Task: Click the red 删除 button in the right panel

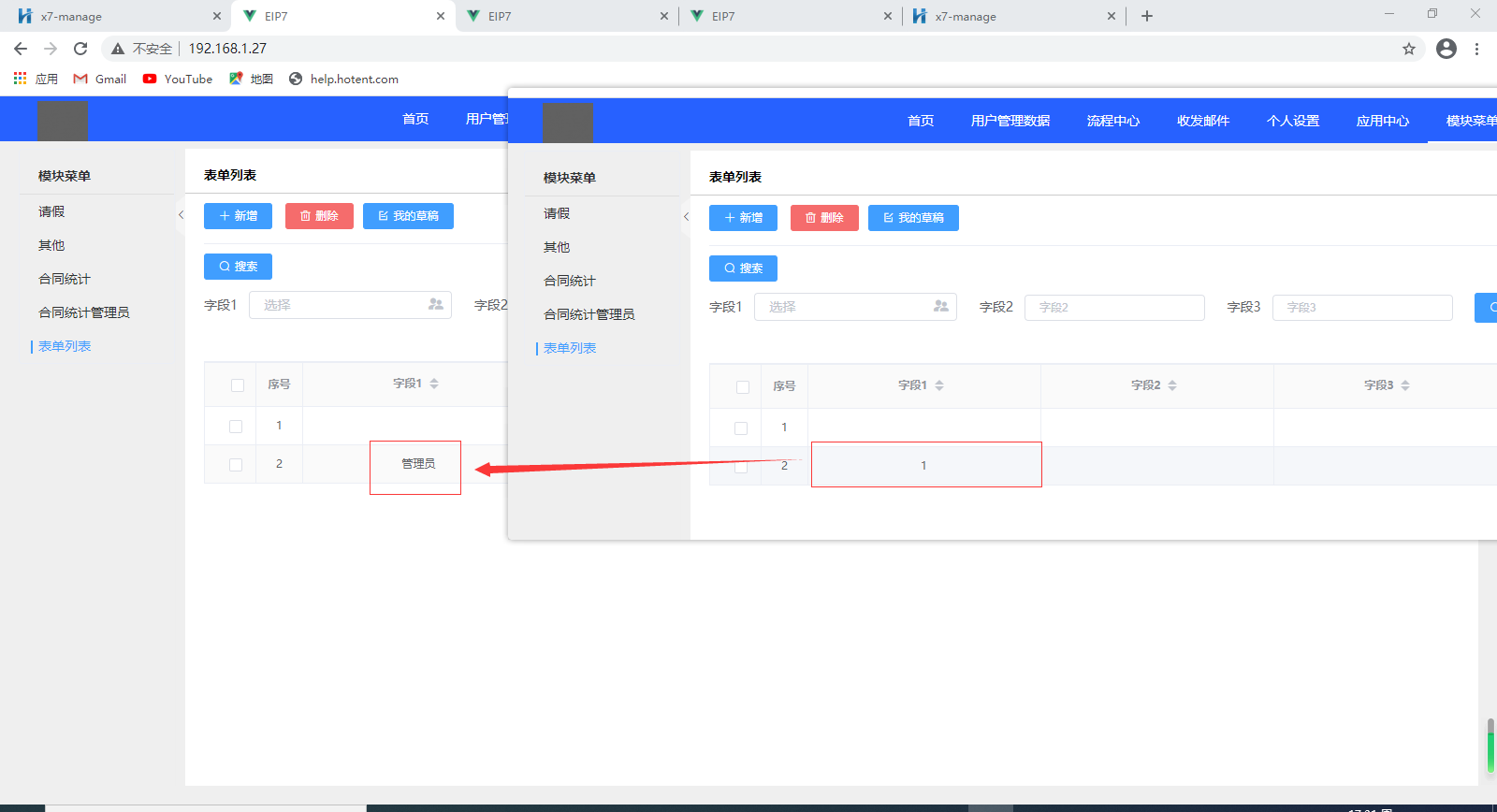Action: (824, 218)
